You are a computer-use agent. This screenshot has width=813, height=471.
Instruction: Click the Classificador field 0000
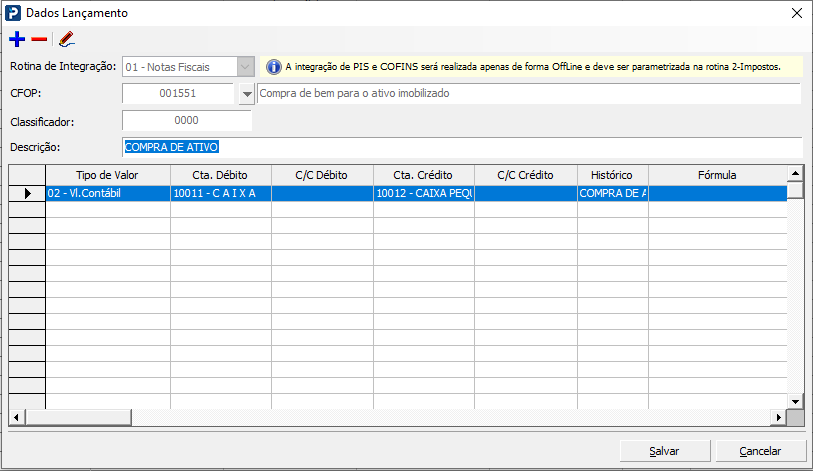187,120
